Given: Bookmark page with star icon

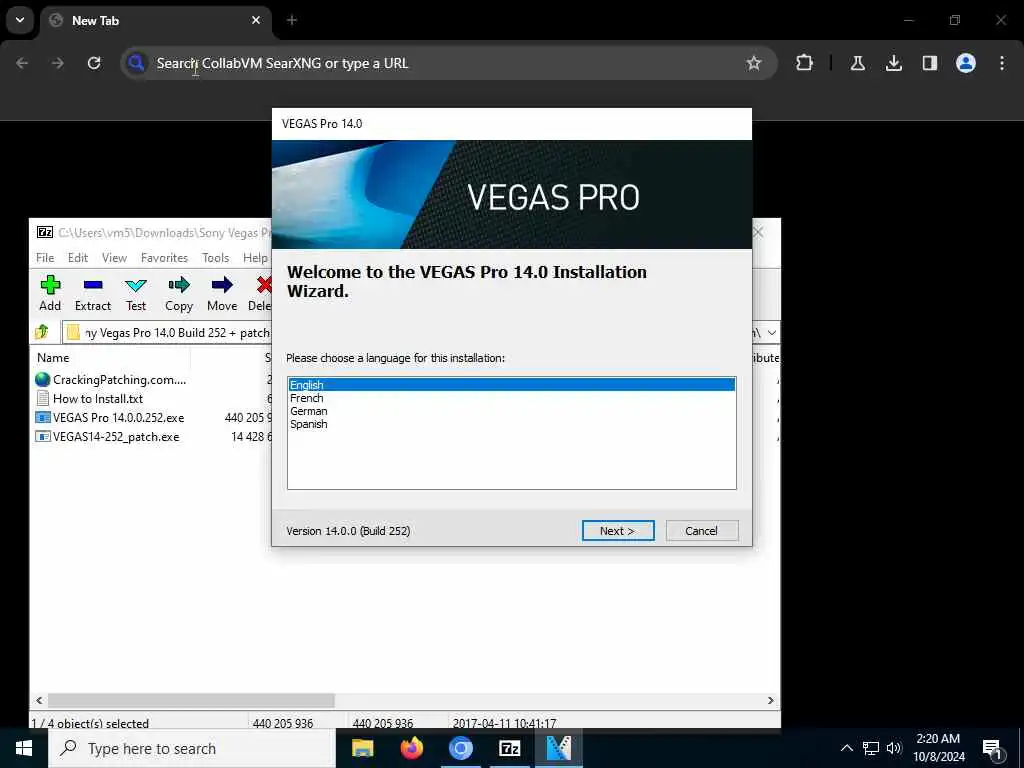Looking at the screenshot, I should [x=754, y=63].
